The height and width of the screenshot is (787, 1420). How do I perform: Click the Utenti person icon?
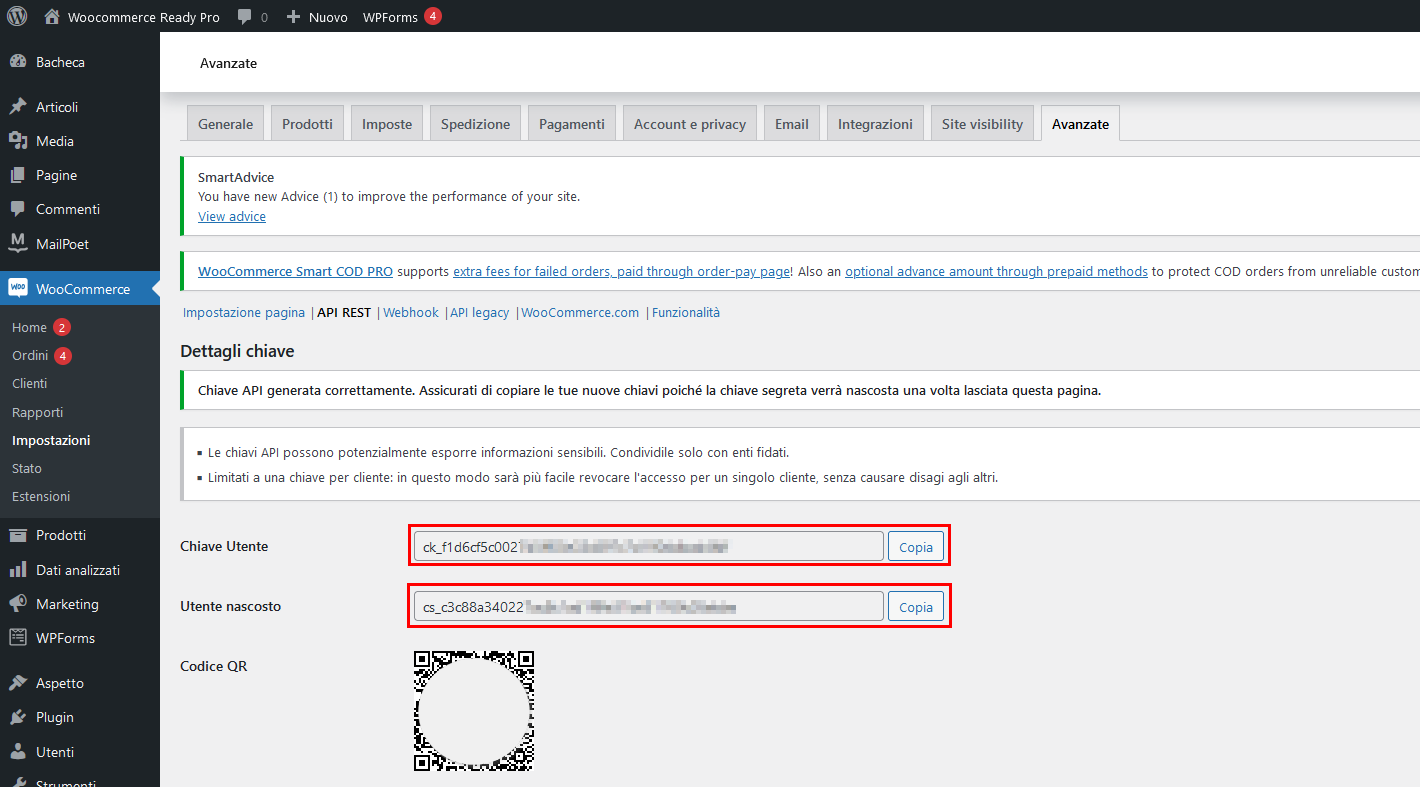[18, 752]
